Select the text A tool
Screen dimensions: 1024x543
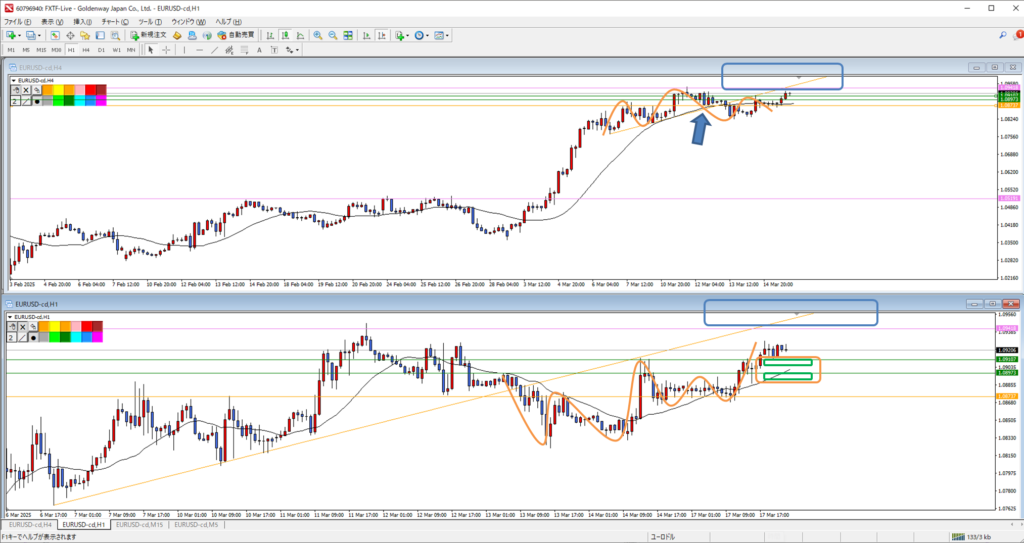(x=259, y=50)
